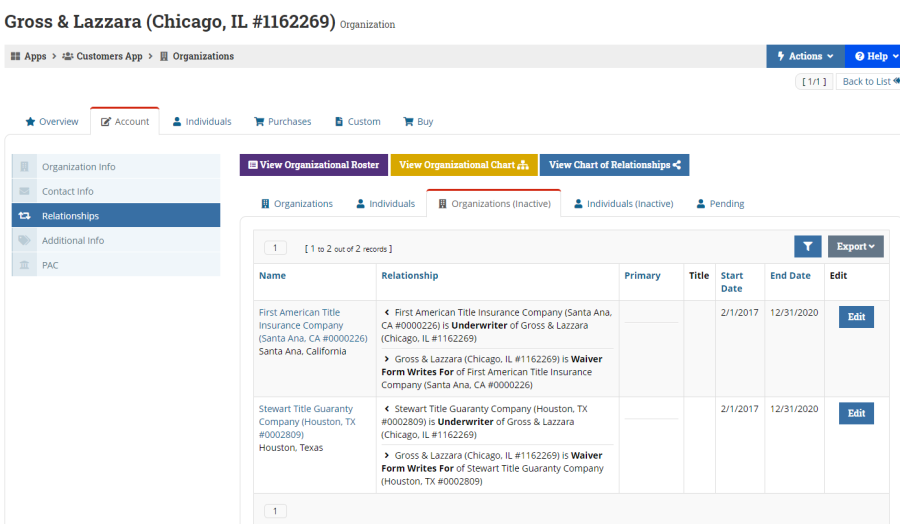
Task: Select the Organizations (Inactive) sub-tab
Action: [x=494, y=204]
